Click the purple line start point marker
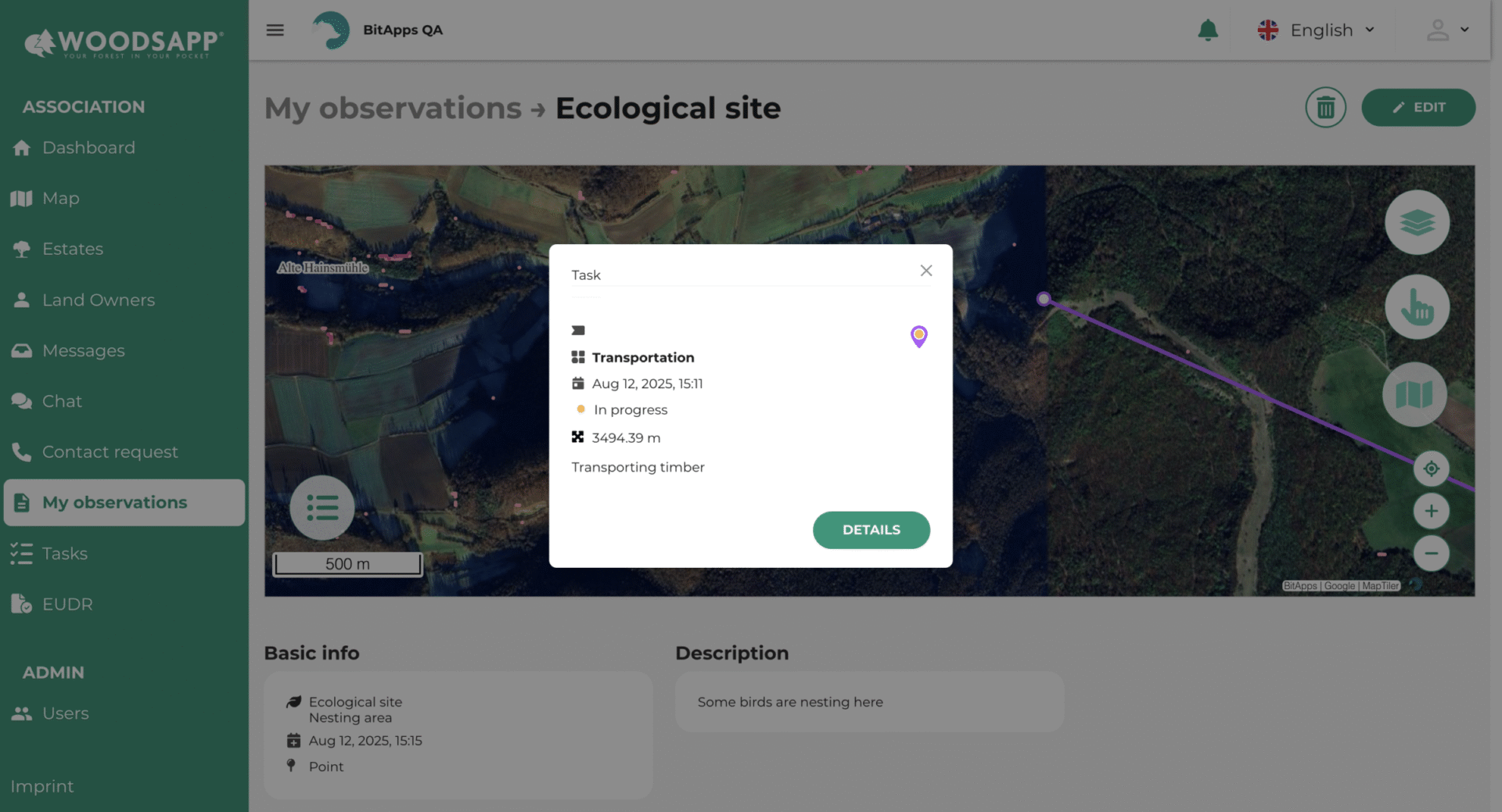The height and width of the screenshot is (812, 1502). coord(1044,299)
